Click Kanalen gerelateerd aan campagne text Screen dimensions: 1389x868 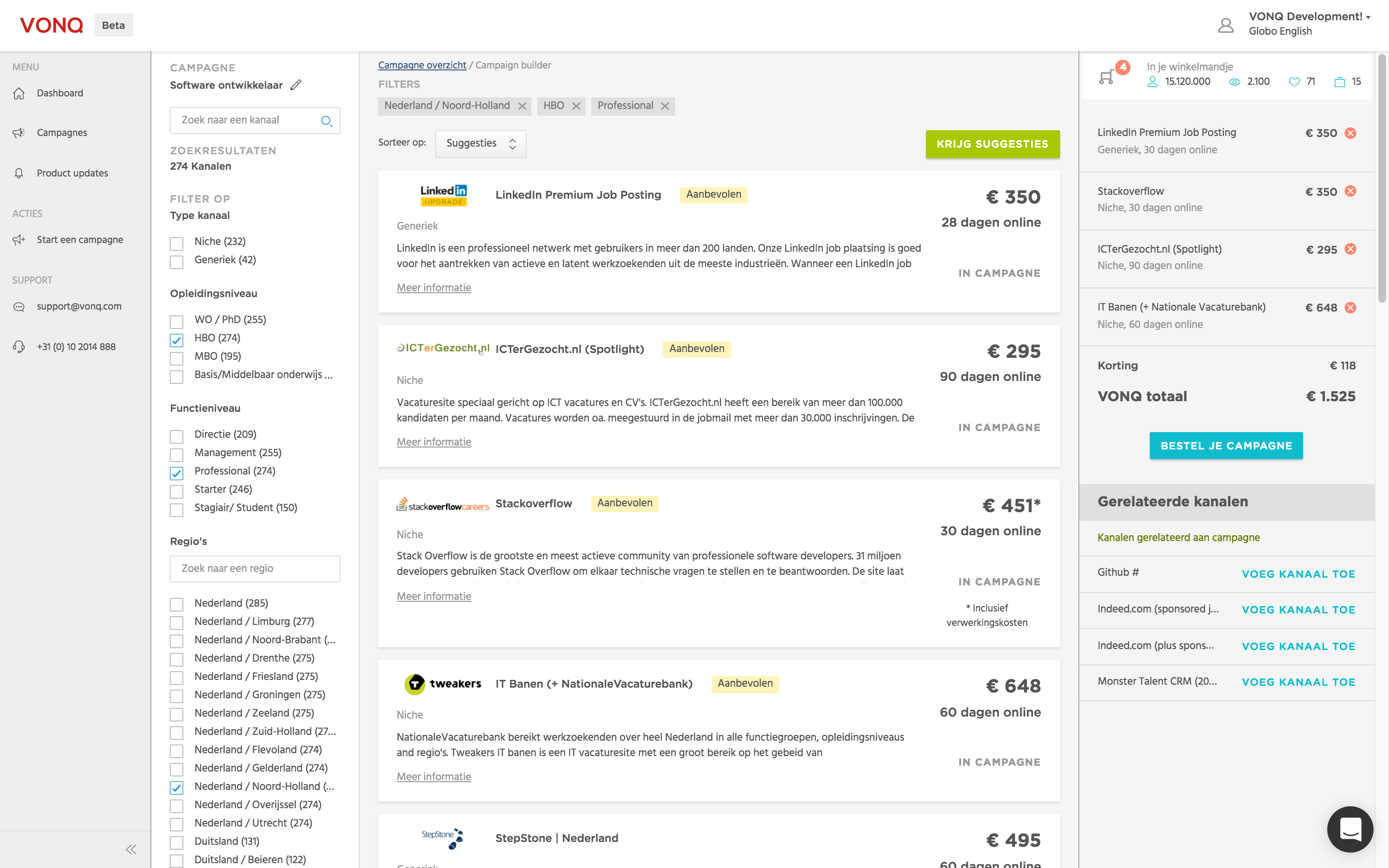coord(1178,538)
